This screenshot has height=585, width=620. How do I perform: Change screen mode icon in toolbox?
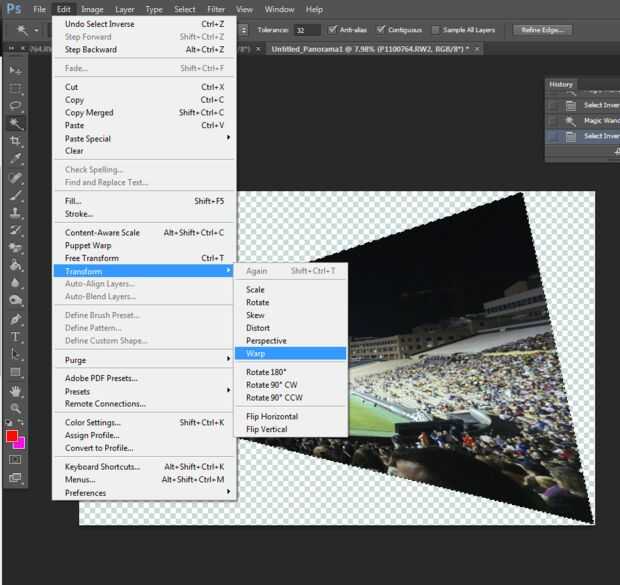pos(15,477)
